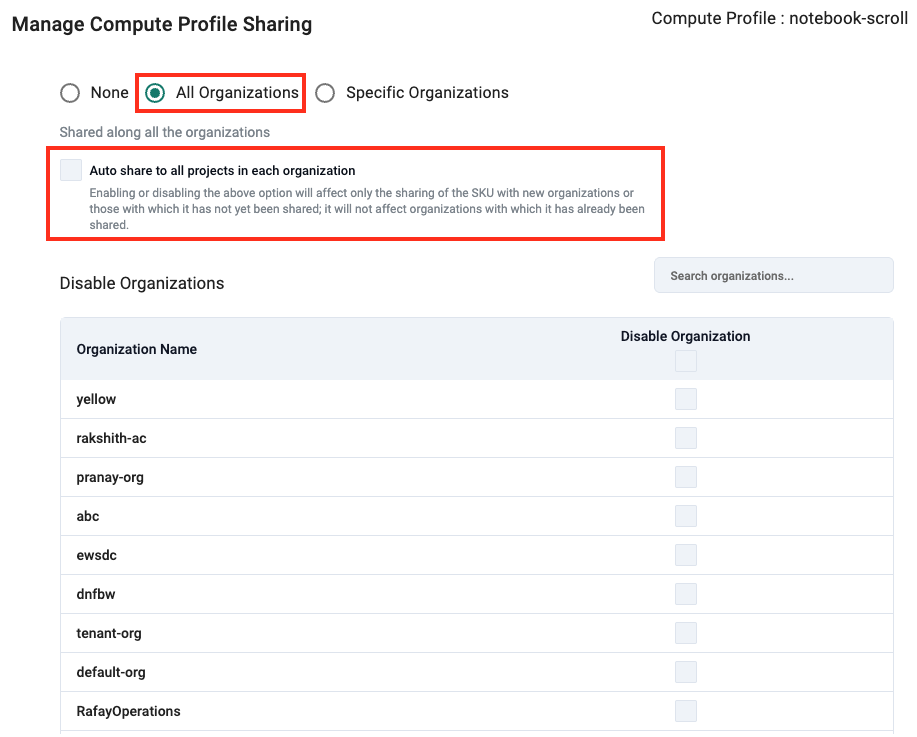Image resolution: width=917 pixels, height=737 pixels.
Task: Select the All Organizations radio option
Action: (155, 93)
